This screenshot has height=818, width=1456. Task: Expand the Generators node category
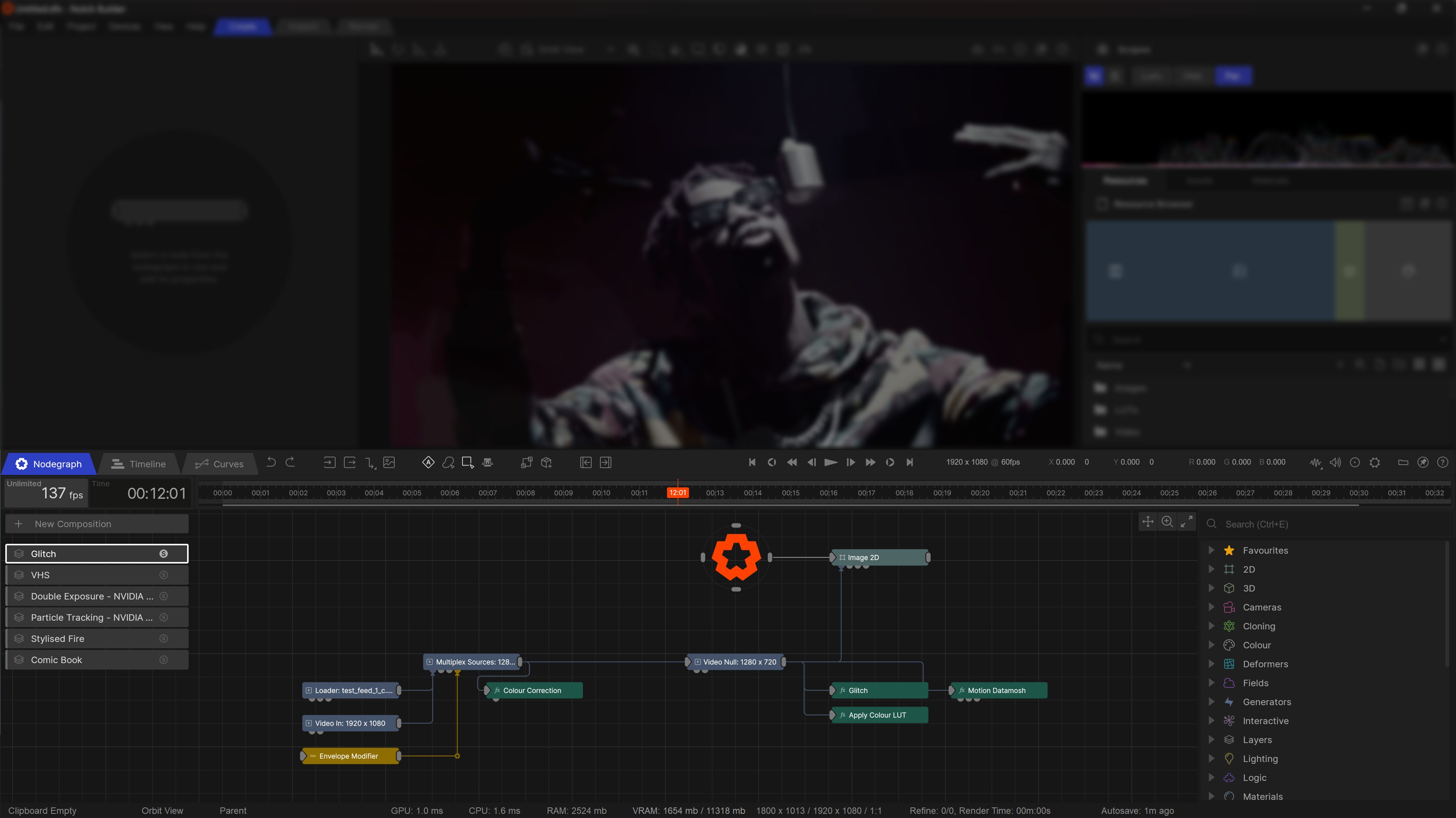[x=1211, y=701]
